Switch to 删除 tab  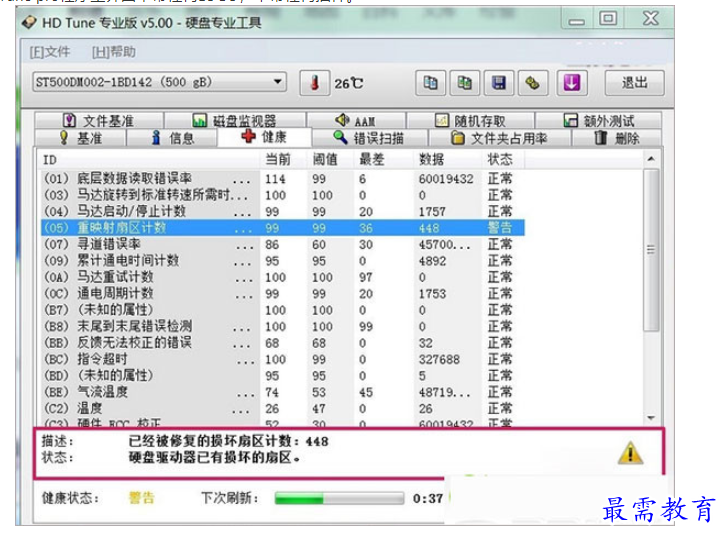[x=617, y=138]
